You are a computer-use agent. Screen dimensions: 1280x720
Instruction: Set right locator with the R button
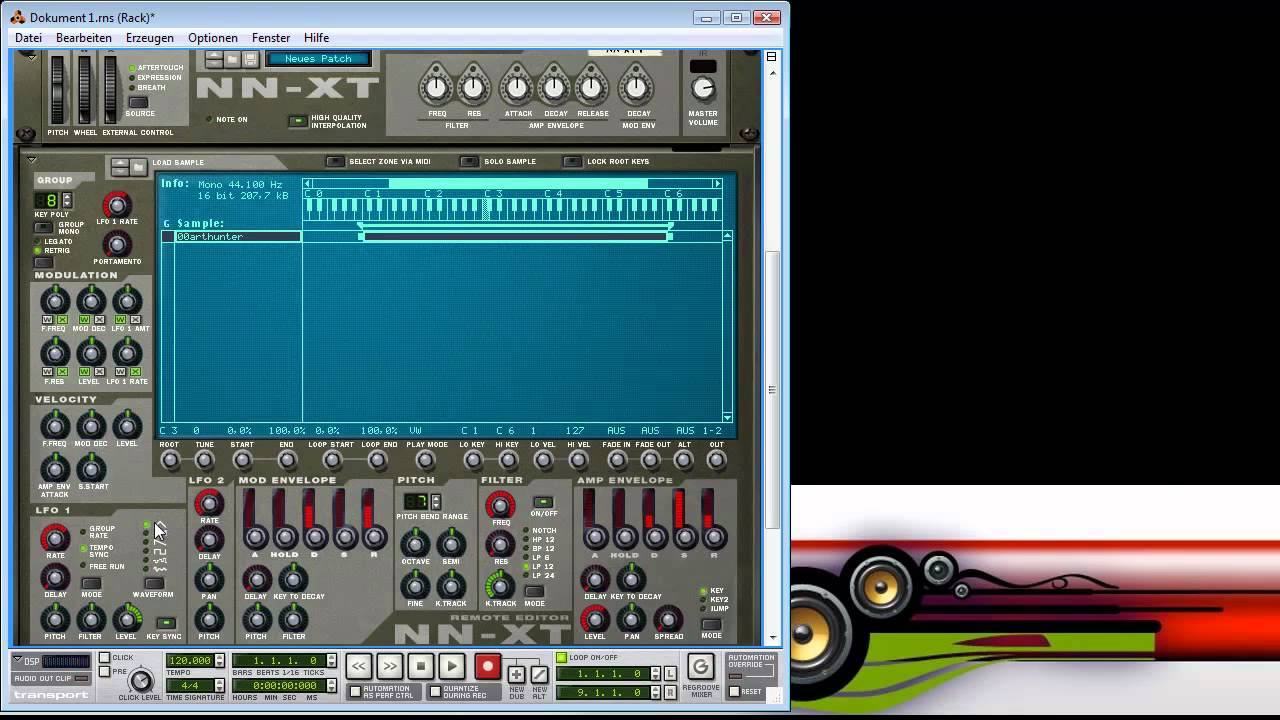tap(670, 692)
